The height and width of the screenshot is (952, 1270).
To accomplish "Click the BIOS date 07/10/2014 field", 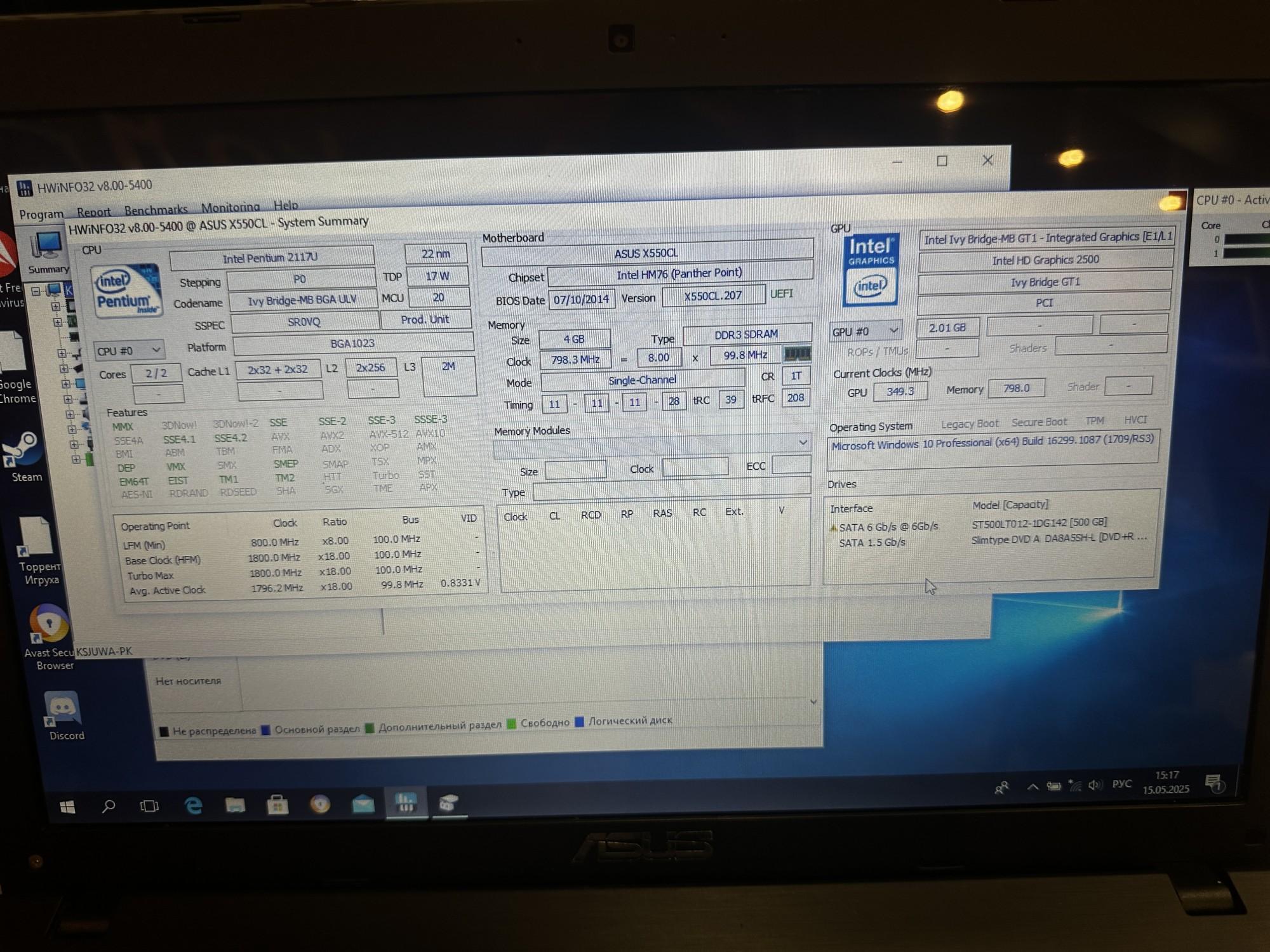I will (x=581, y=300).
